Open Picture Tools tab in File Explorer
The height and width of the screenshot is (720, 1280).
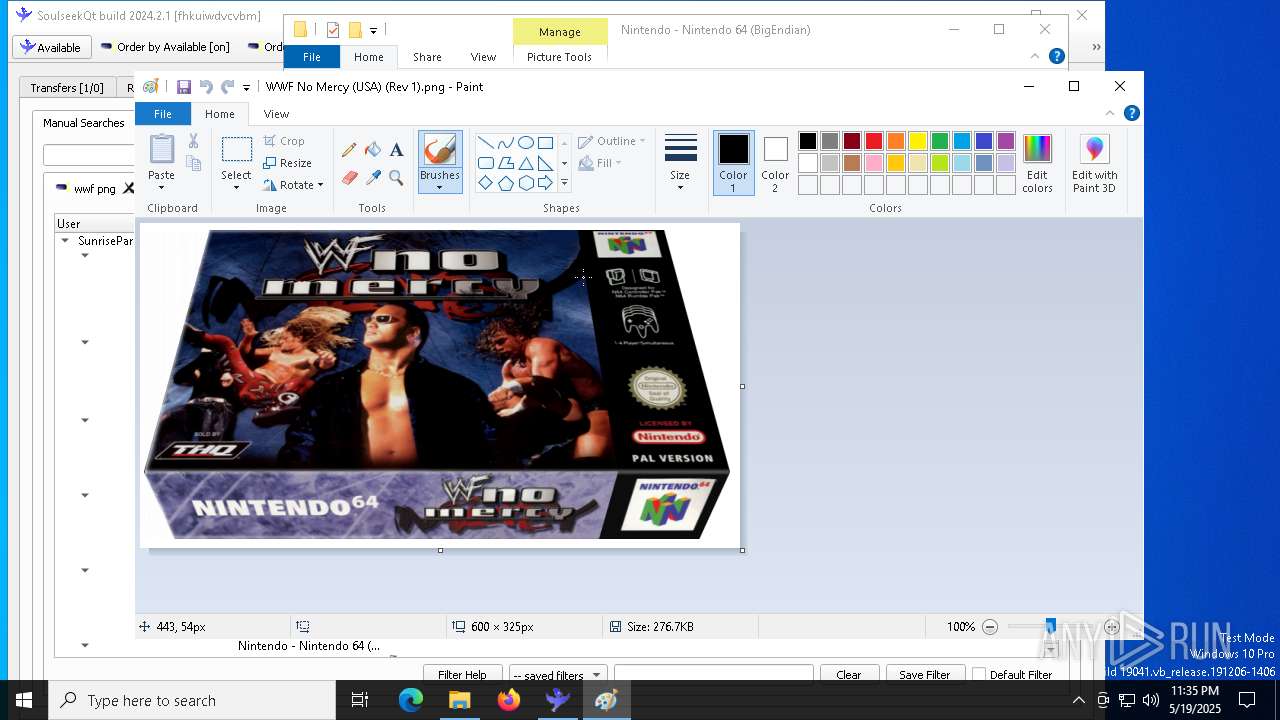(x=559, y=57)
